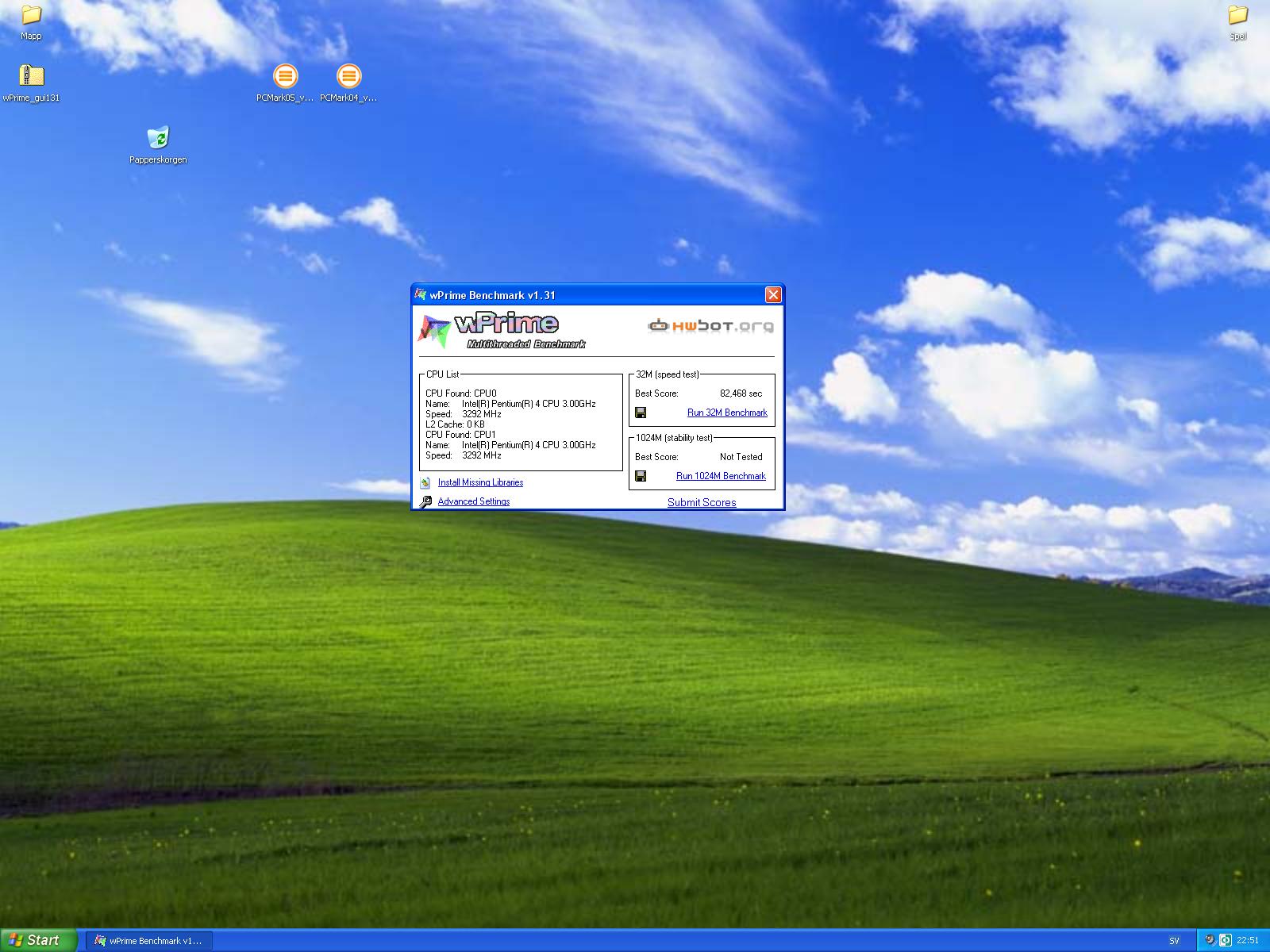Click the save icon for 32M score

coord(641,413)
